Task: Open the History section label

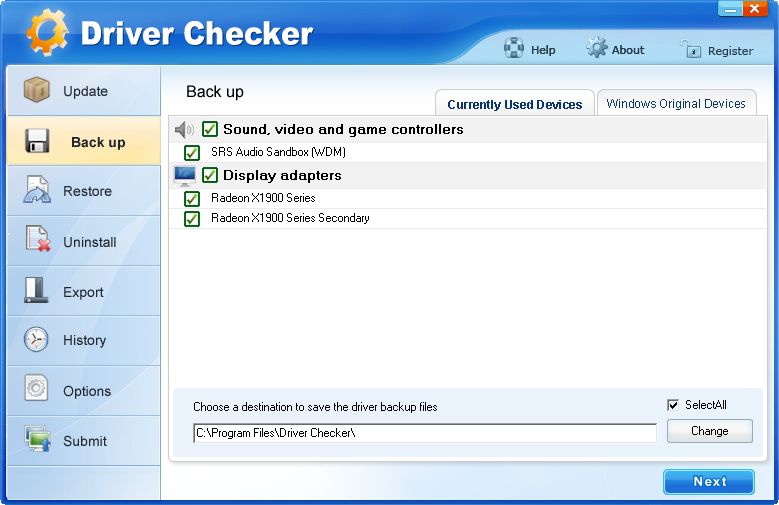Action: click(84, 340)
